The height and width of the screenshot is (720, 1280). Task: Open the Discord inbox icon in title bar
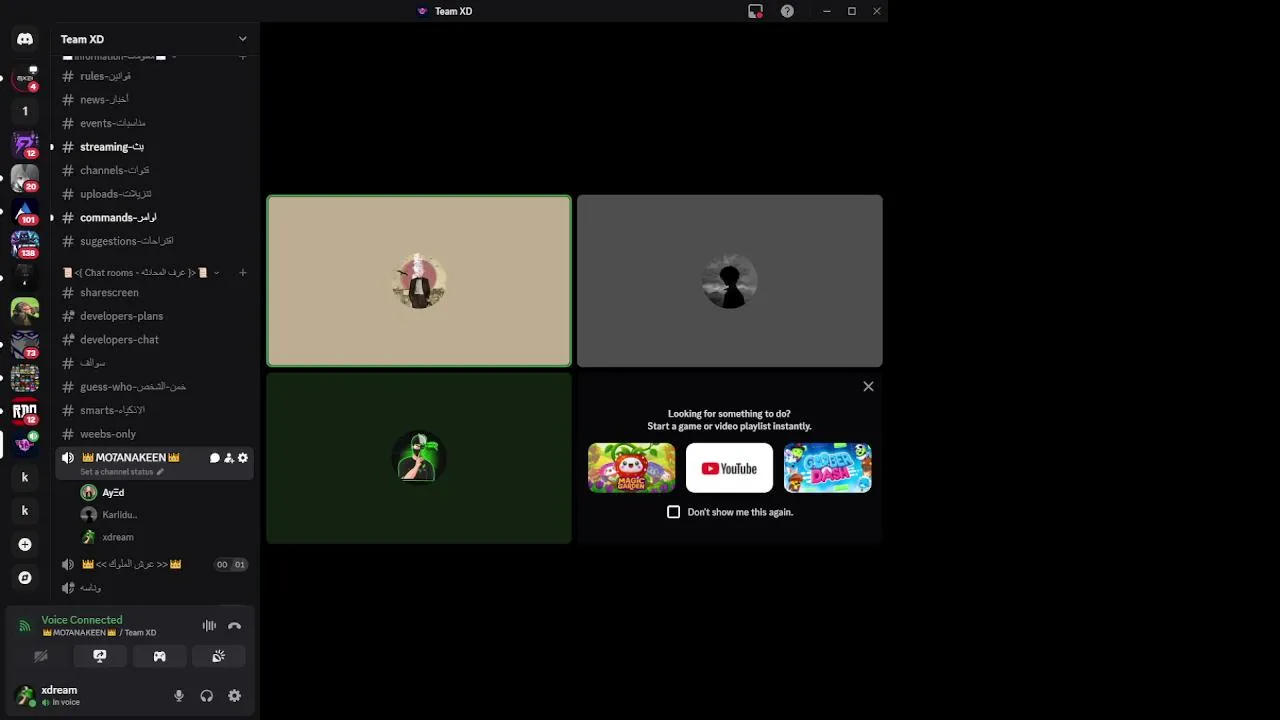(755, 11)
